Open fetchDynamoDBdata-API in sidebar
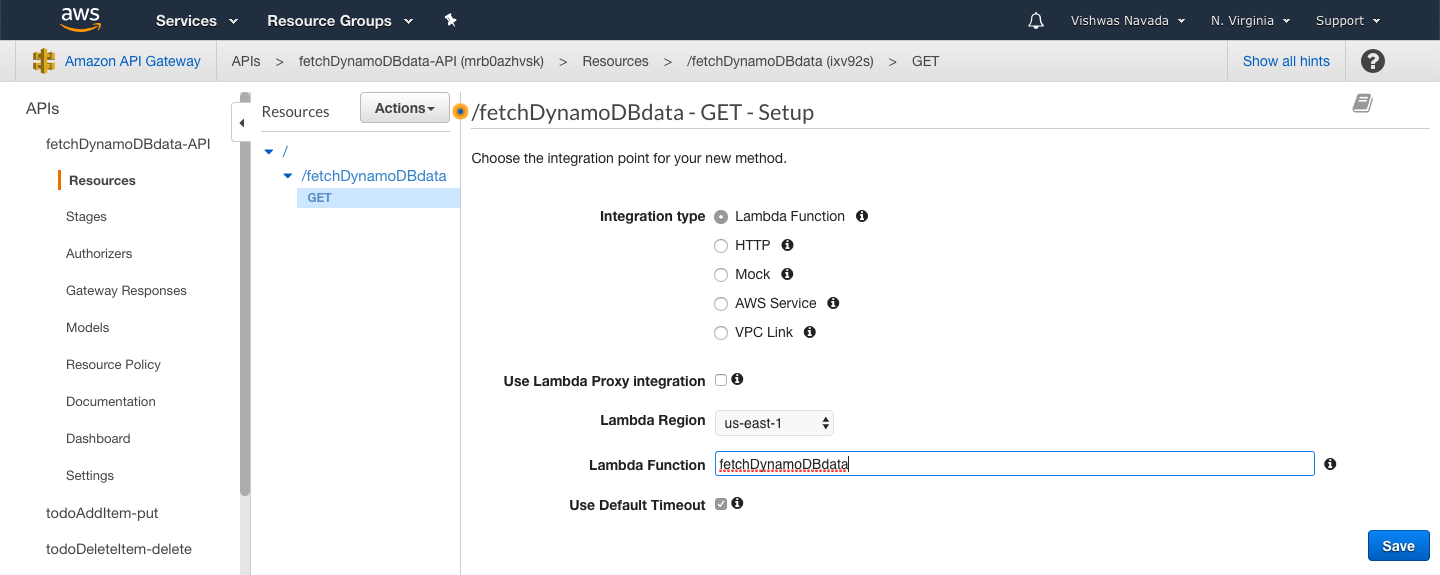 (128, 144)
